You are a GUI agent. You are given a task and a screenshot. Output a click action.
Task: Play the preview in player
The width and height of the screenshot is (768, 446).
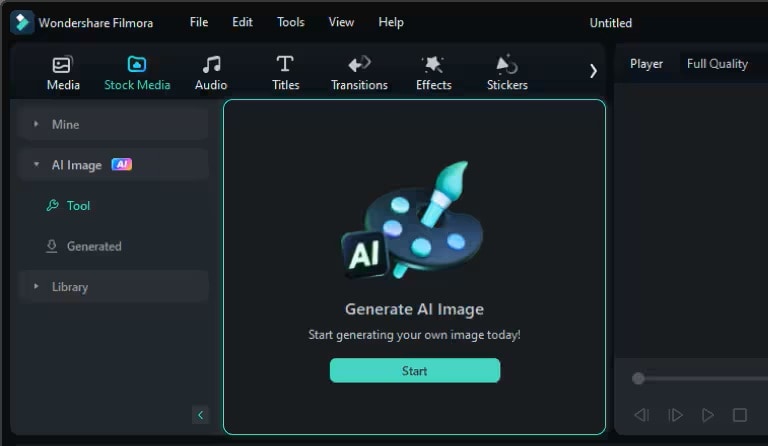pos(707,415)
